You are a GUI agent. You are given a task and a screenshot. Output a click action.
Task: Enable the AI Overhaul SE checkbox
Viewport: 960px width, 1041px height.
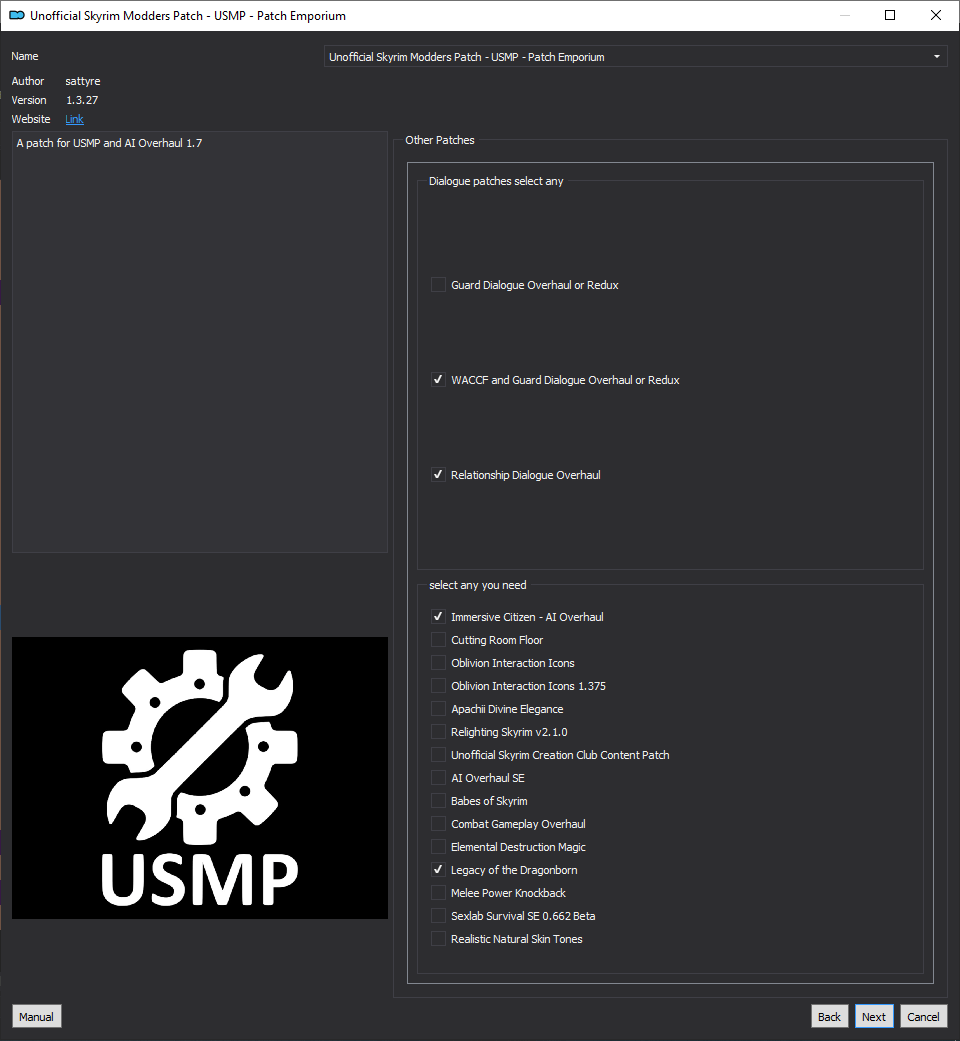[x=438, y=778]
